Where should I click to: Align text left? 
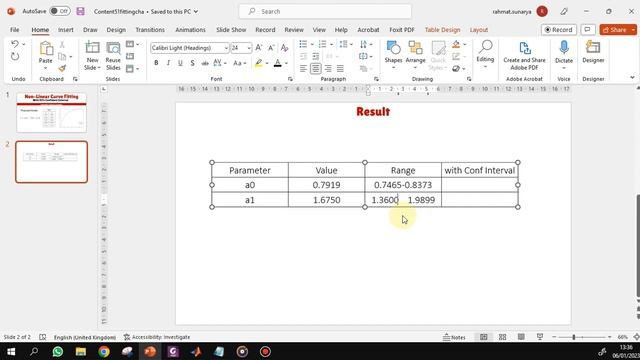pos(303,69)
